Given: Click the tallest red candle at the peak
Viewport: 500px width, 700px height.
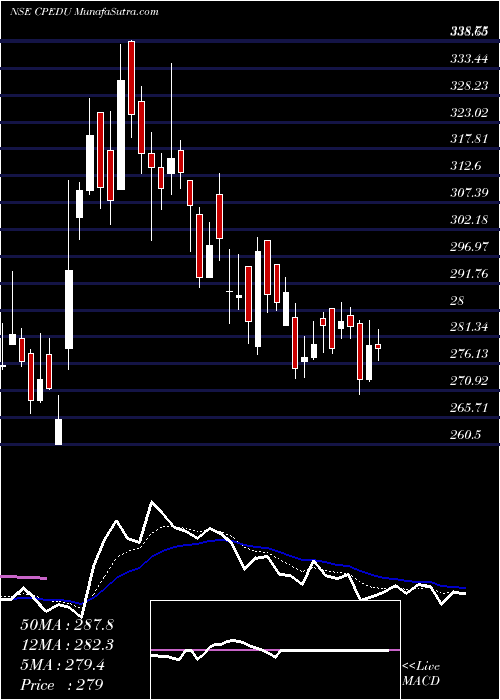Looking at the screenshot, I should [x=131, y=78].
